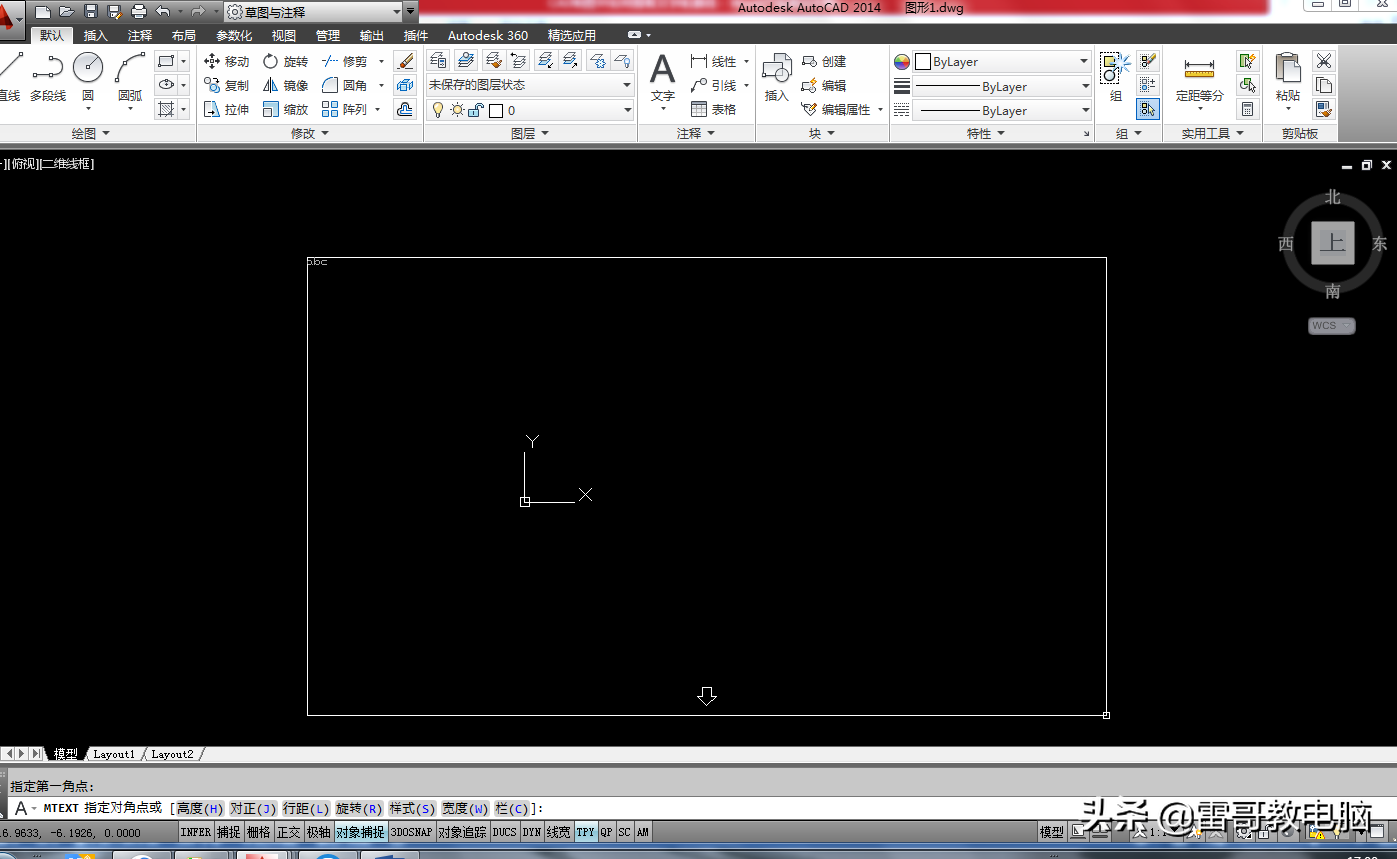
Task: Expand the Properties (特性) panel
Action: (986, 133)
